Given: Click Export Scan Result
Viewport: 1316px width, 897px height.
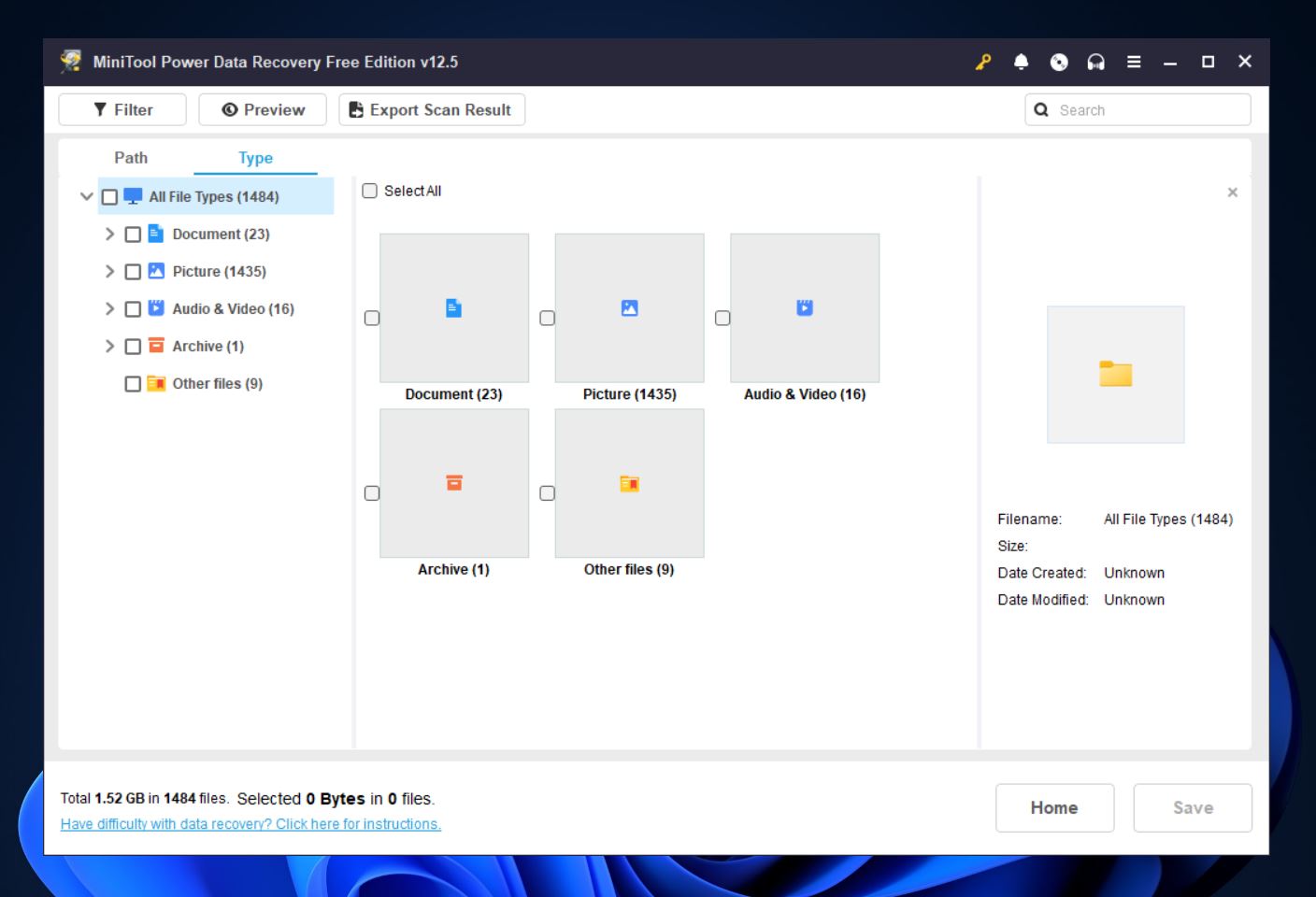Looking at the screenshot, I should coord(432,109).
